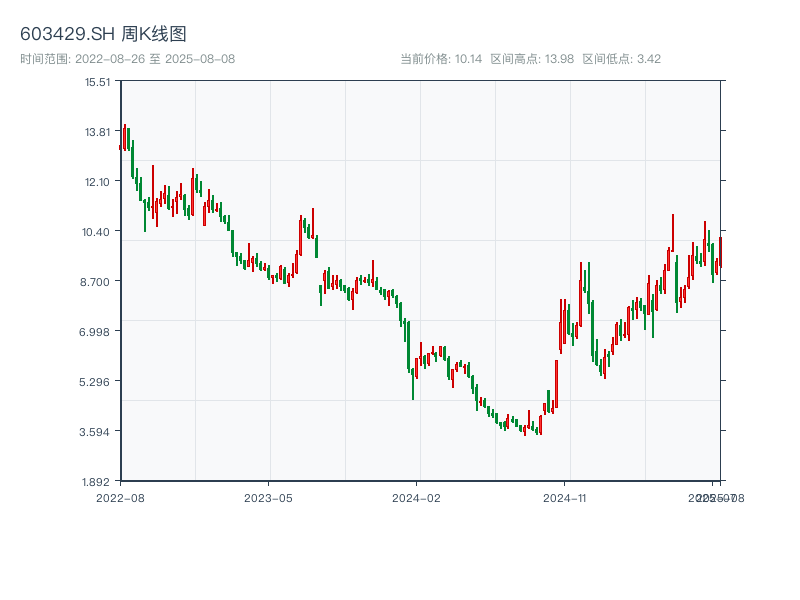Select the 8.700 price axis label
This screenshot has width=800, height=600.
tap(97, 282)
